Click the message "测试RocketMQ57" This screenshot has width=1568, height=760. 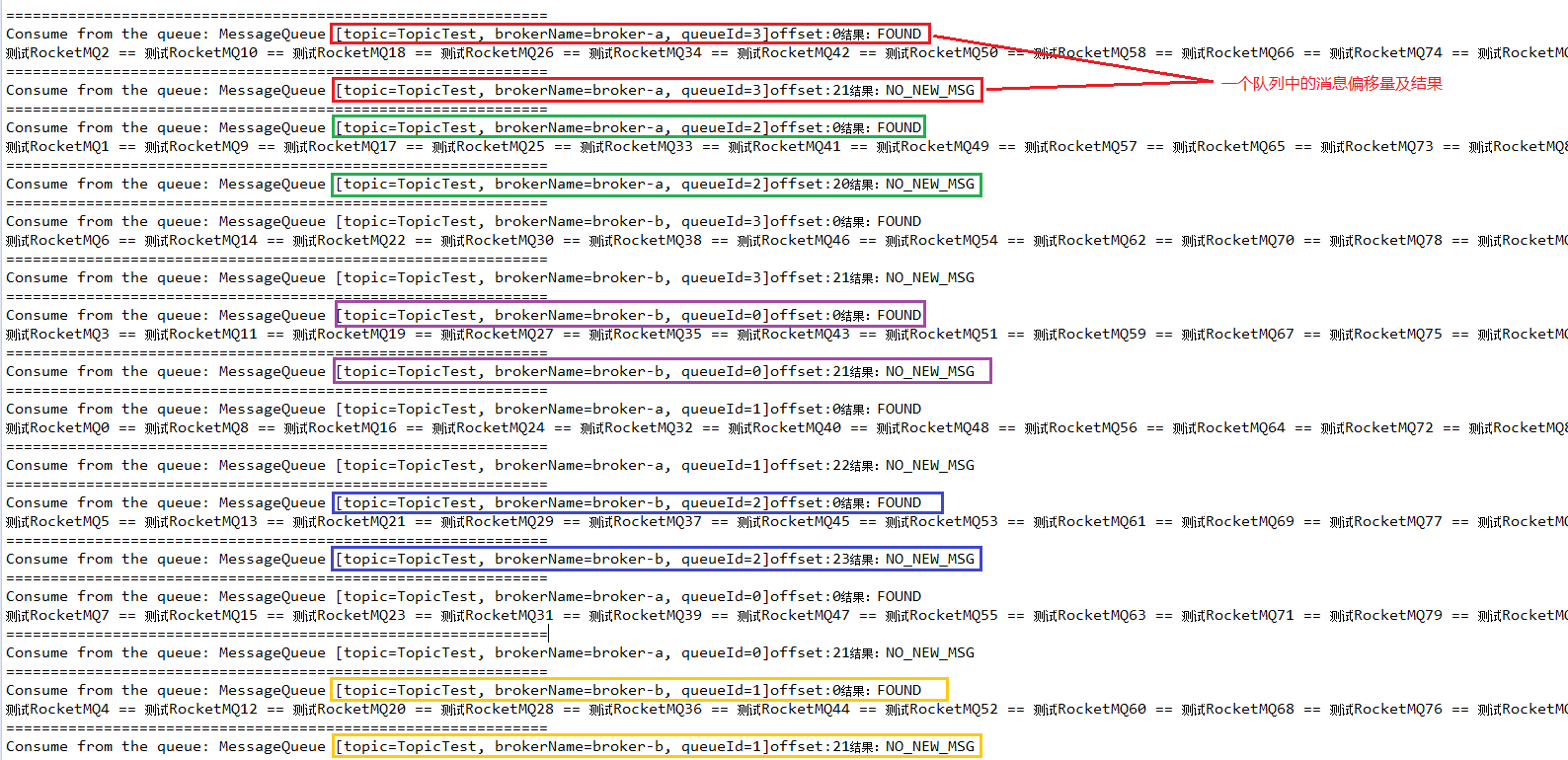point(1081,146)
